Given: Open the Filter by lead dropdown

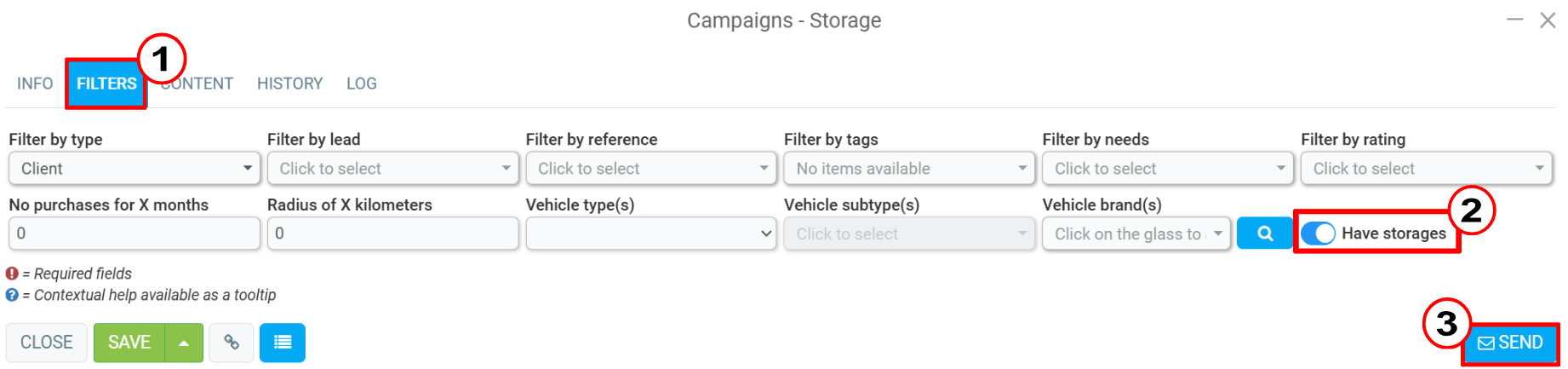Looking at the screenshot, I should (x=392, y=169).
